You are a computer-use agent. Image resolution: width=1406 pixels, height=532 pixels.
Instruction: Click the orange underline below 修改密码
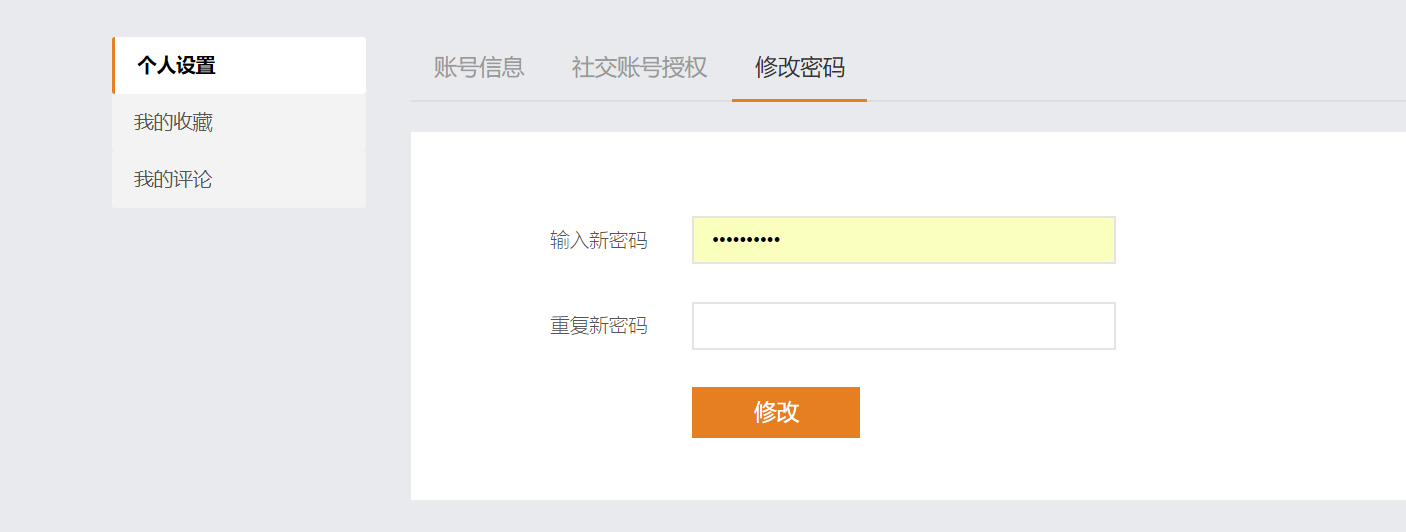click(x=799, y=100)
